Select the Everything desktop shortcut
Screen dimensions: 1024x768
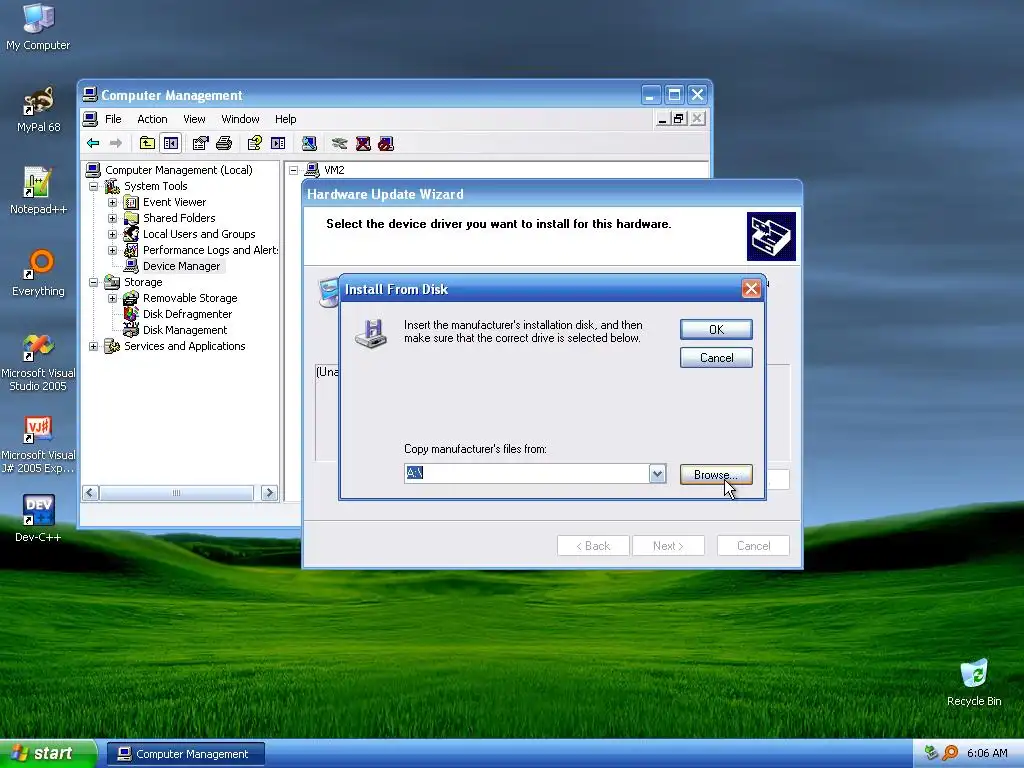pyautogui.click(x=38, y=274)
